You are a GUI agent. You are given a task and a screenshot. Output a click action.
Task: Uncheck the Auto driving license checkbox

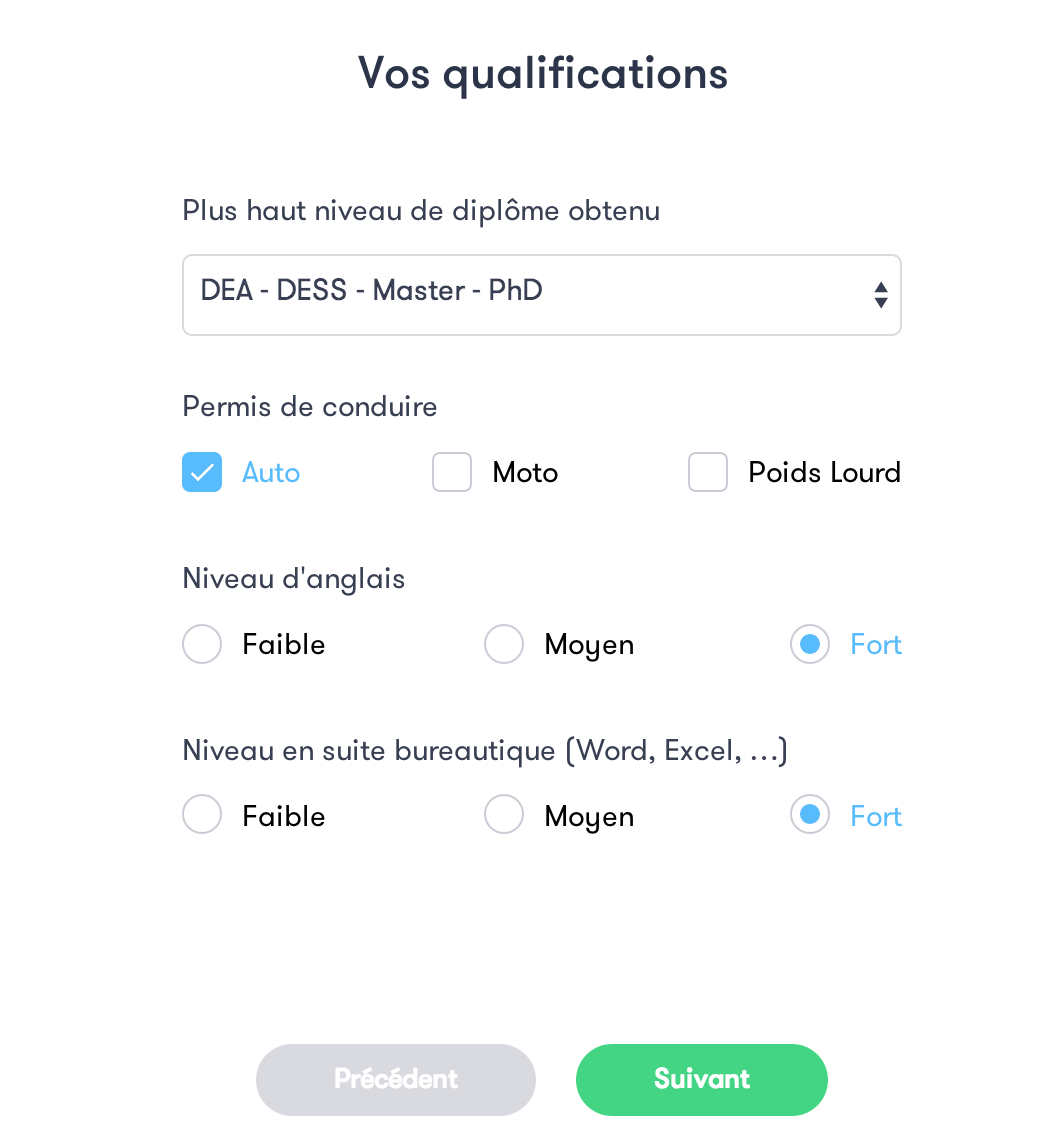click(202, 472)
